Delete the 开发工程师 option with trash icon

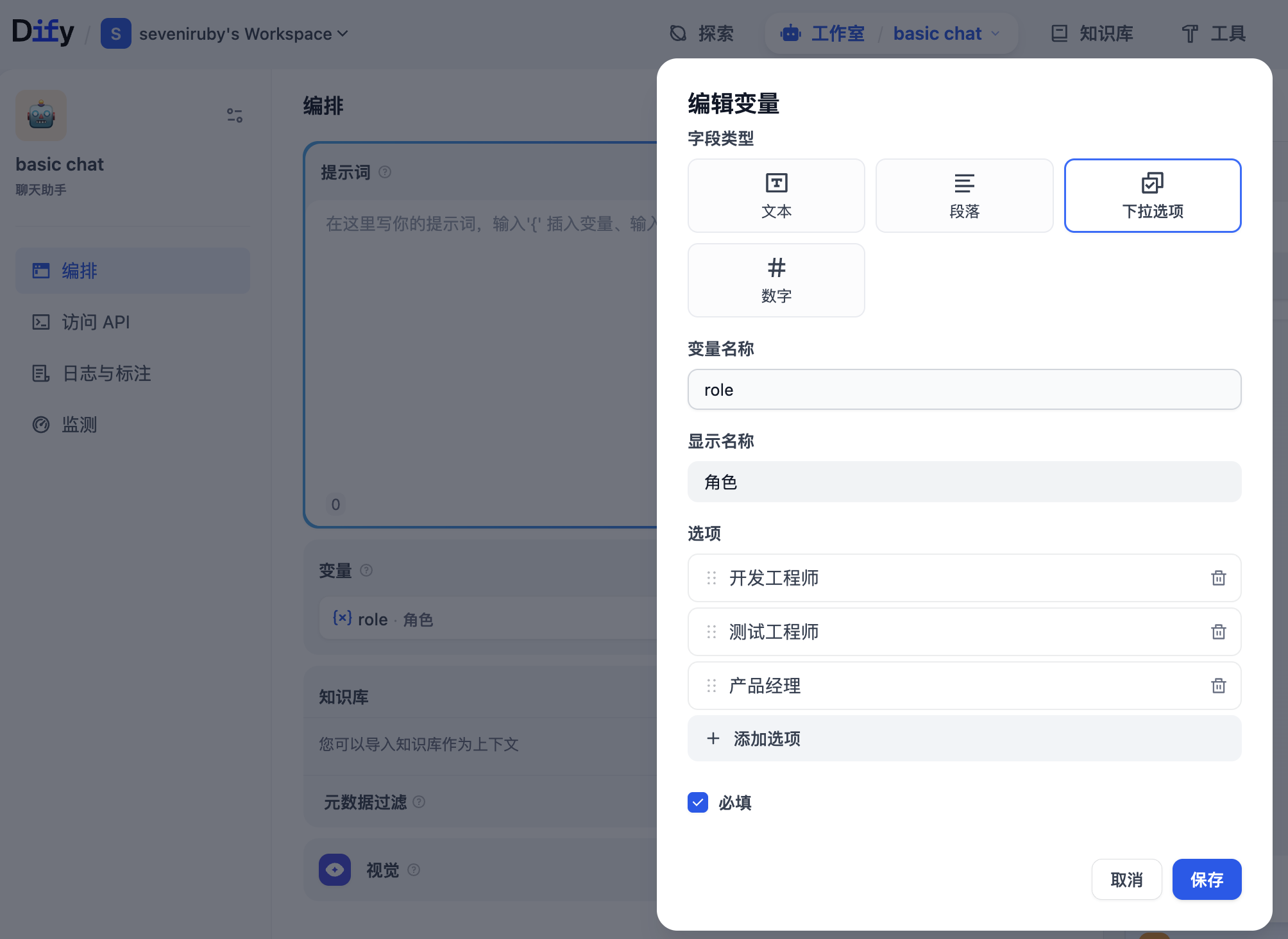pyautogui.click(x=1218, y=578)
